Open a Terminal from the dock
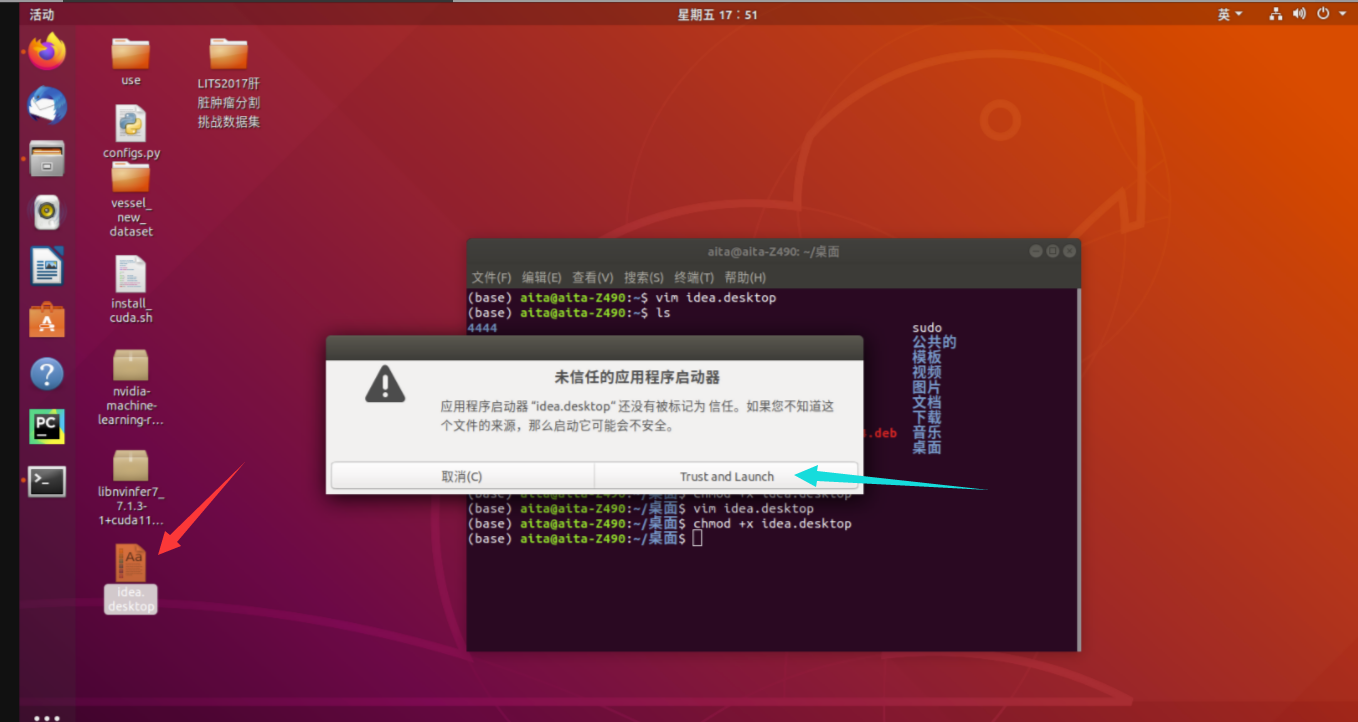The image size is (1358, 722). [x=46, y=478]
